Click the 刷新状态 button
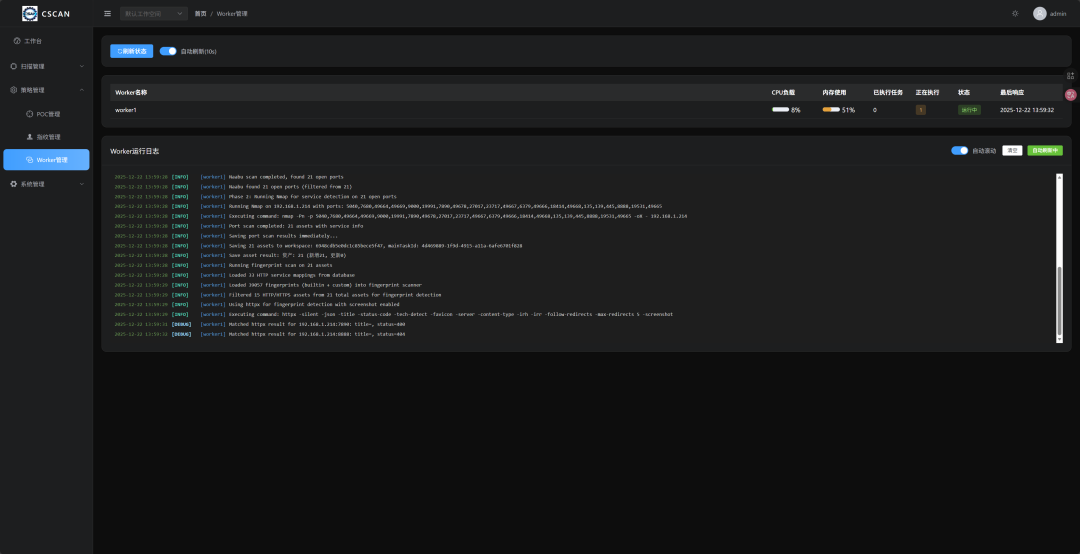Screen dimensions: 1080x554 [132, 51]
